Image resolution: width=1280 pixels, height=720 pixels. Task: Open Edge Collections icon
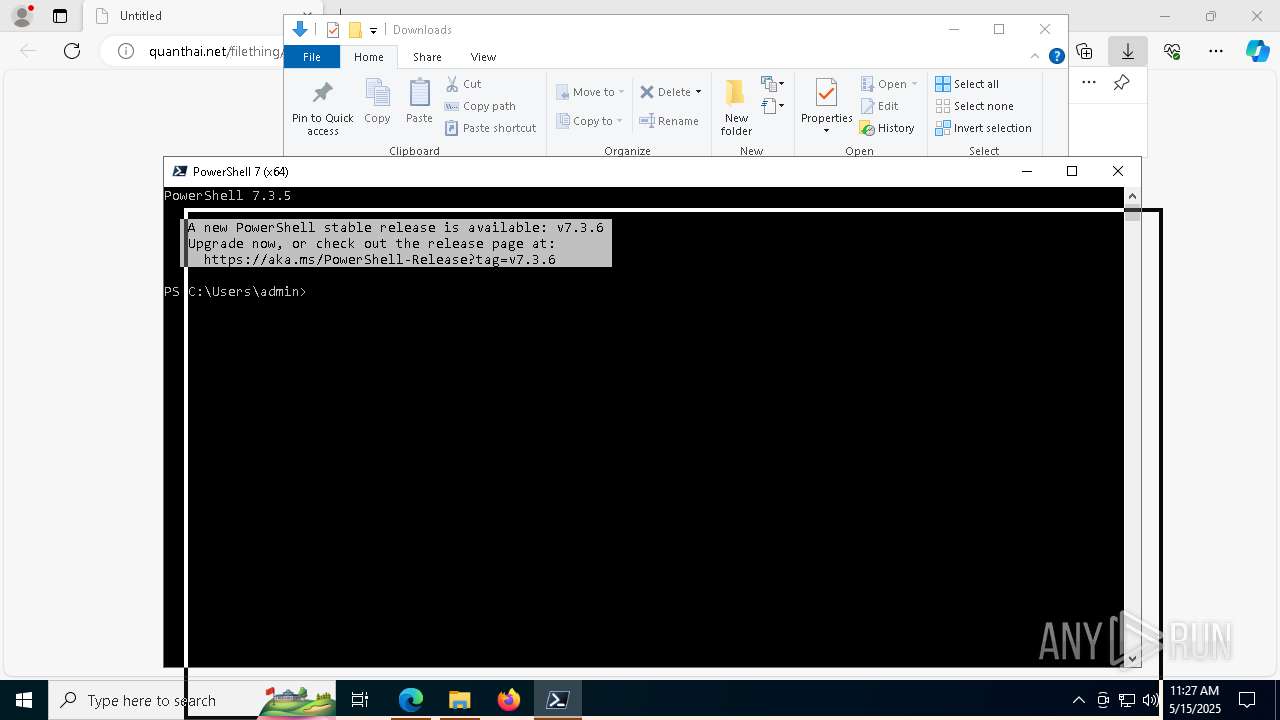click(x=1084, y=51)
